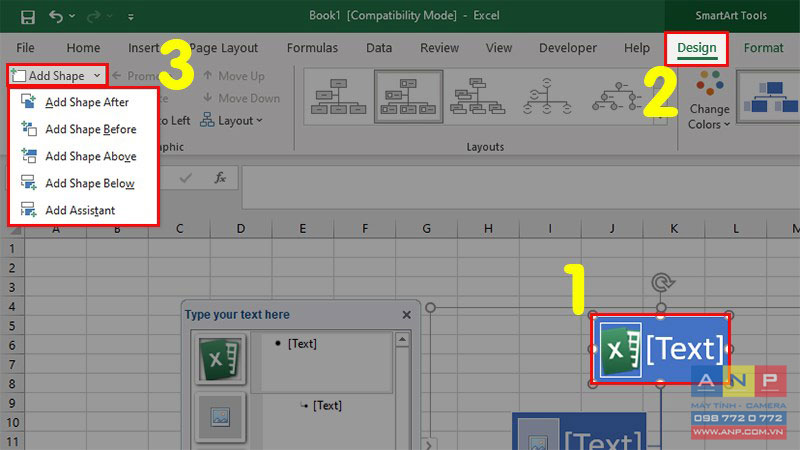800x450 pixels.
Task: Click the Save icon in title bar
Action: click(x=28, y=17)
